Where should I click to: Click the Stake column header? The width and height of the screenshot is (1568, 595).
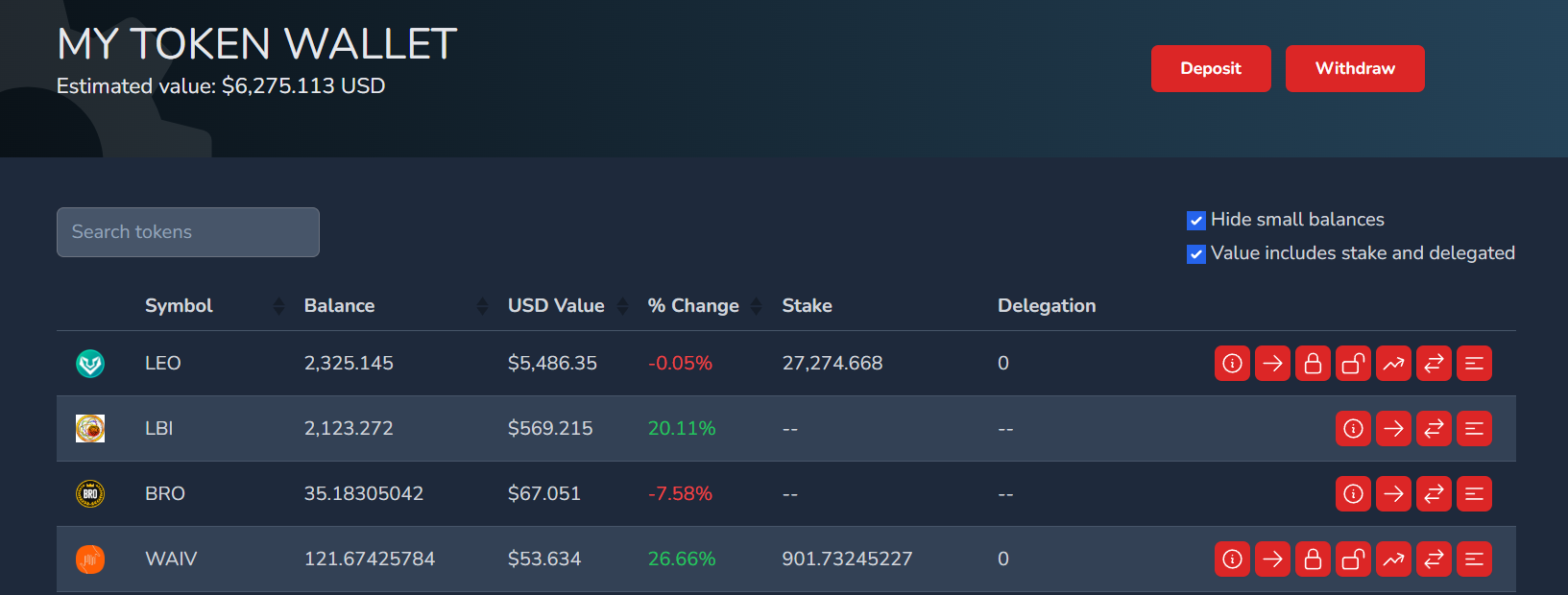807,306
